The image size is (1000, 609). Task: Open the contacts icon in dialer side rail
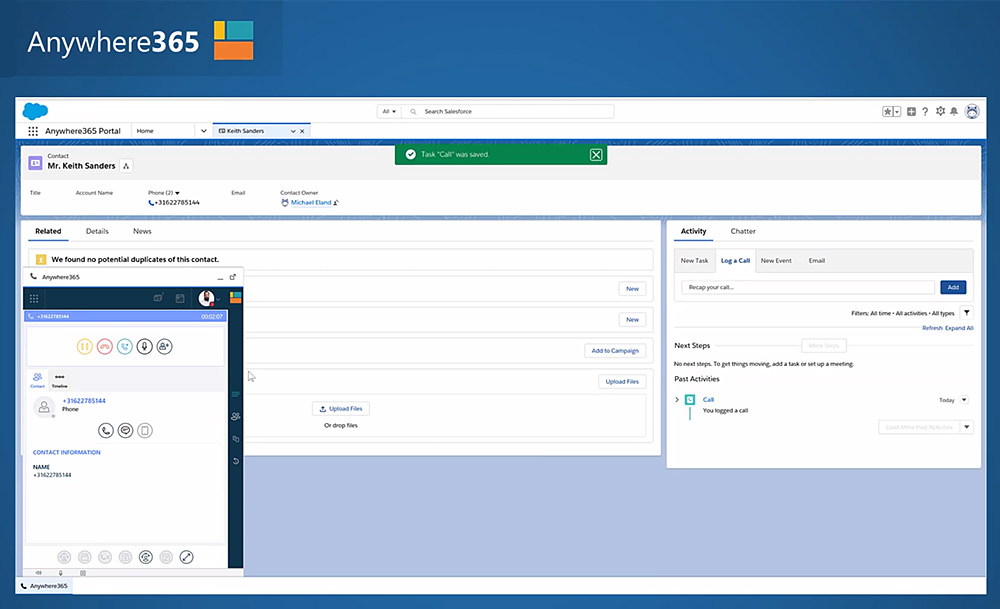tap(235, 416)
